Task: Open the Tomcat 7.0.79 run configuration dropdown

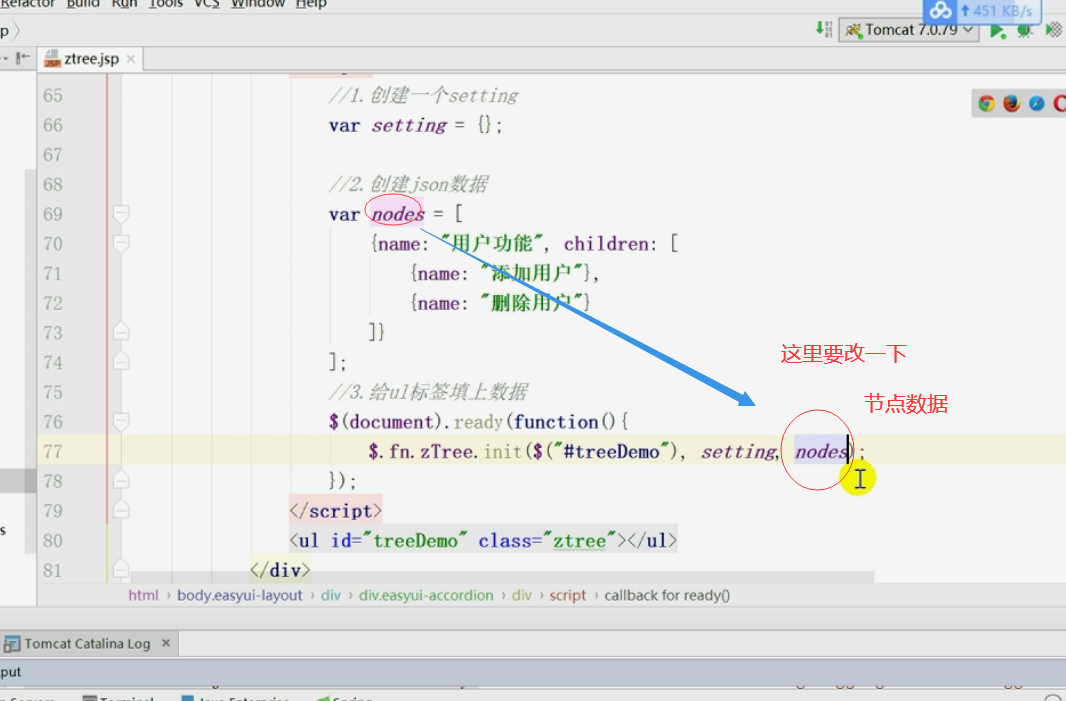Action: (x=909, y=31)
